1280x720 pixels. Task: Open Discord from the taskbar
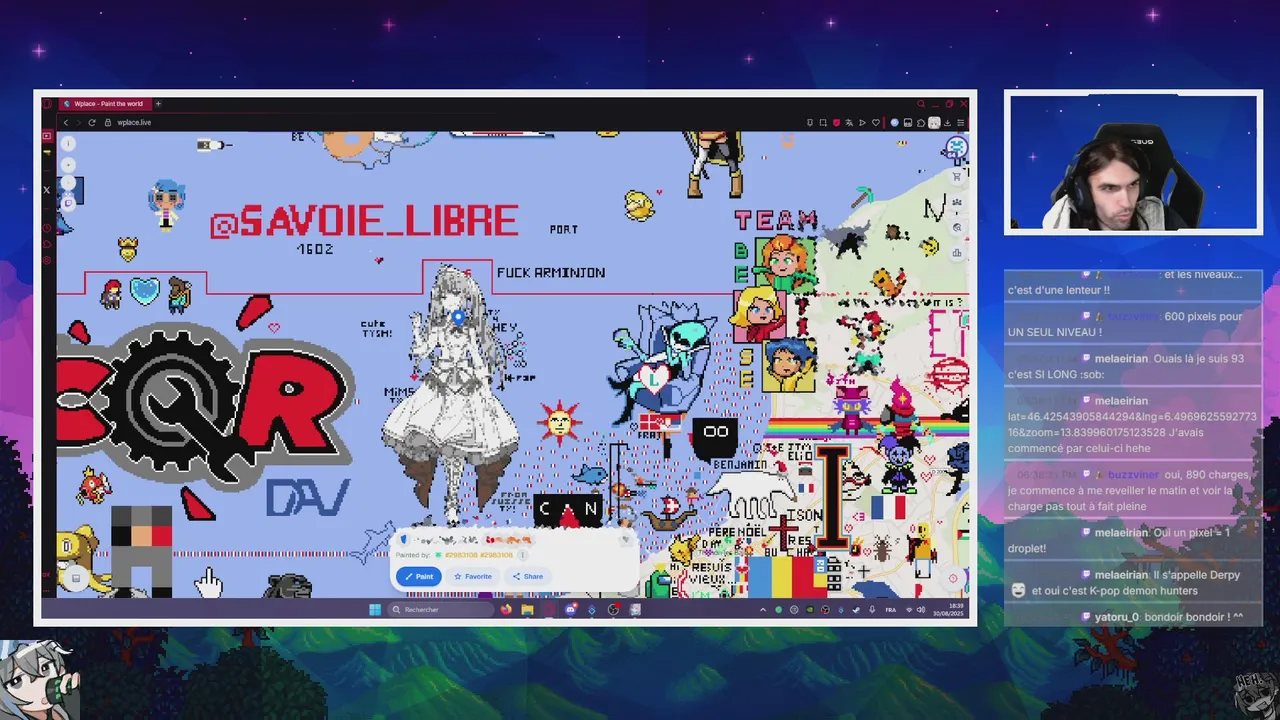coord(571,609)
